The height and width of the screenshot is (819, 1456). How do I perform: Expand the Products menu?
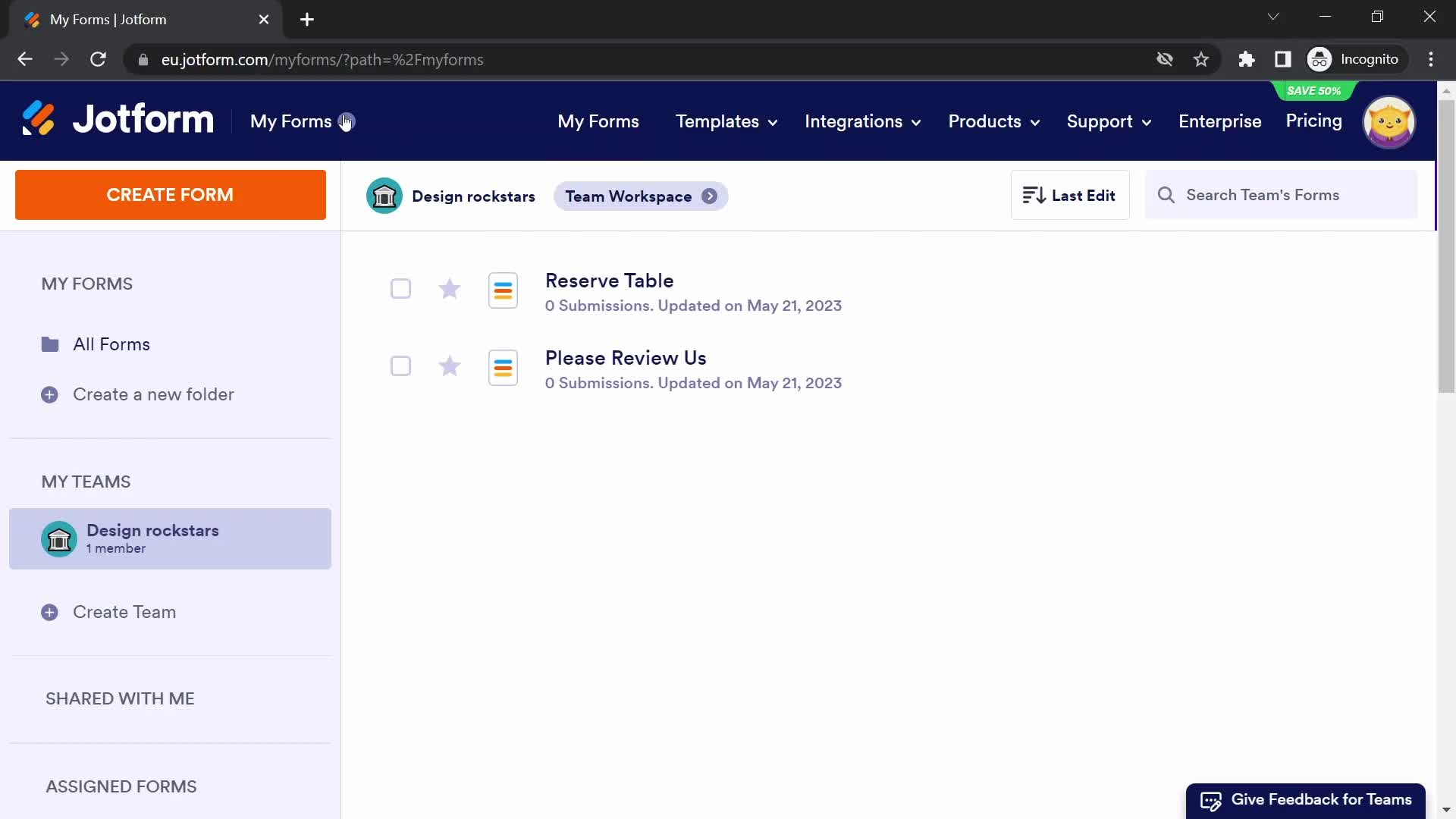[x=993, y=121]
